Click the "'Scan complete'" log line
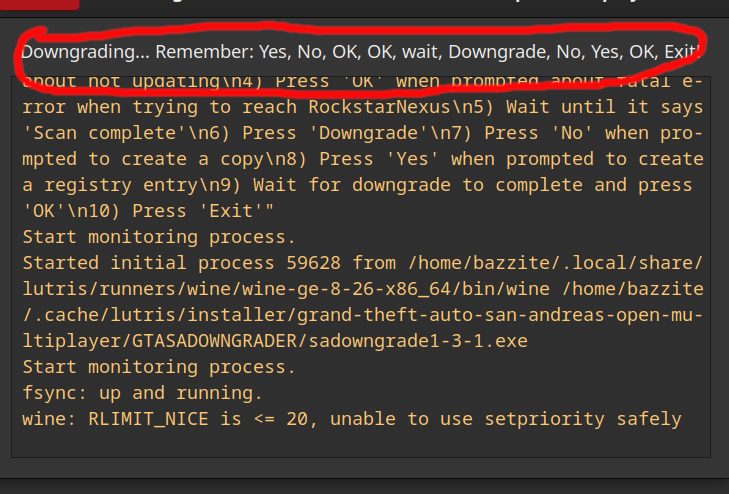The height and width of the screenshot is (494, 729). (363, 133)
